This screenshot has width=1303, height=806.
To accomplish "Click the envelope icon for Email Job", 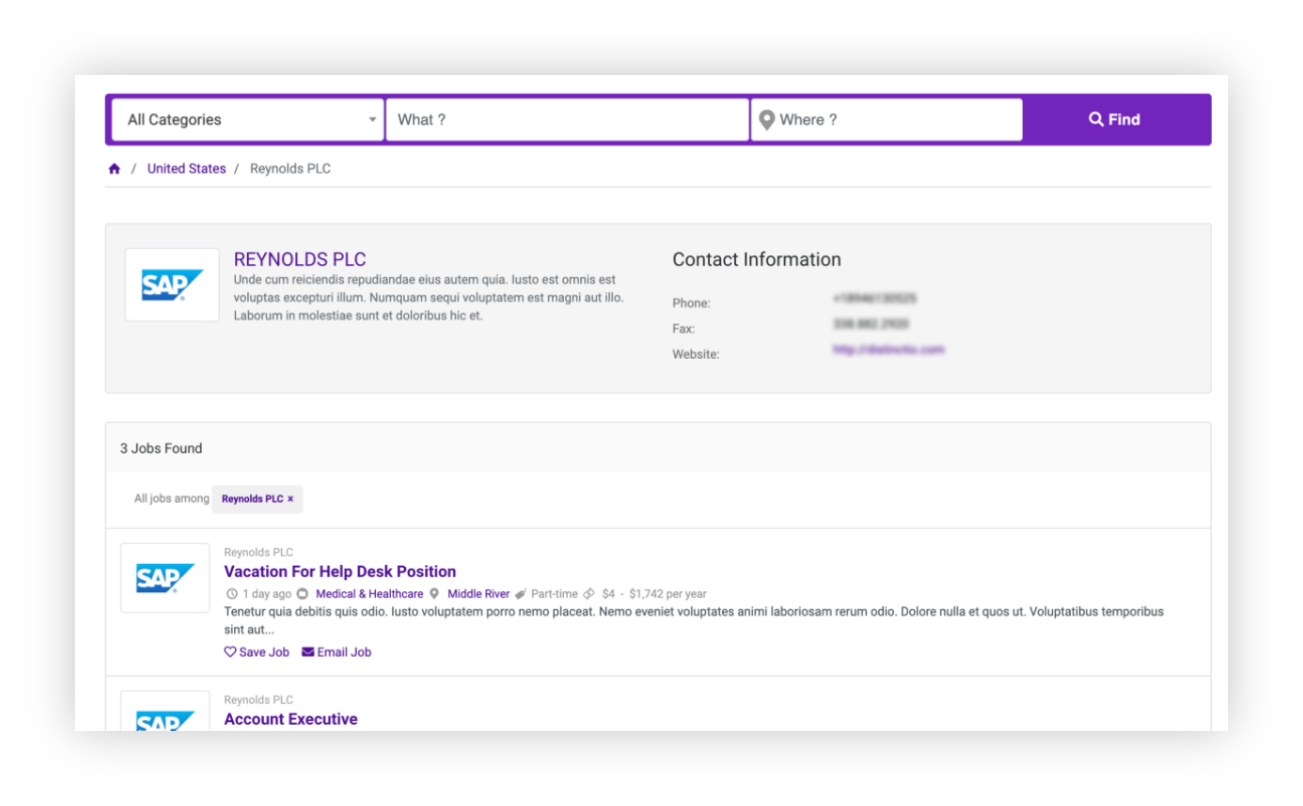I will coord(308,652).
